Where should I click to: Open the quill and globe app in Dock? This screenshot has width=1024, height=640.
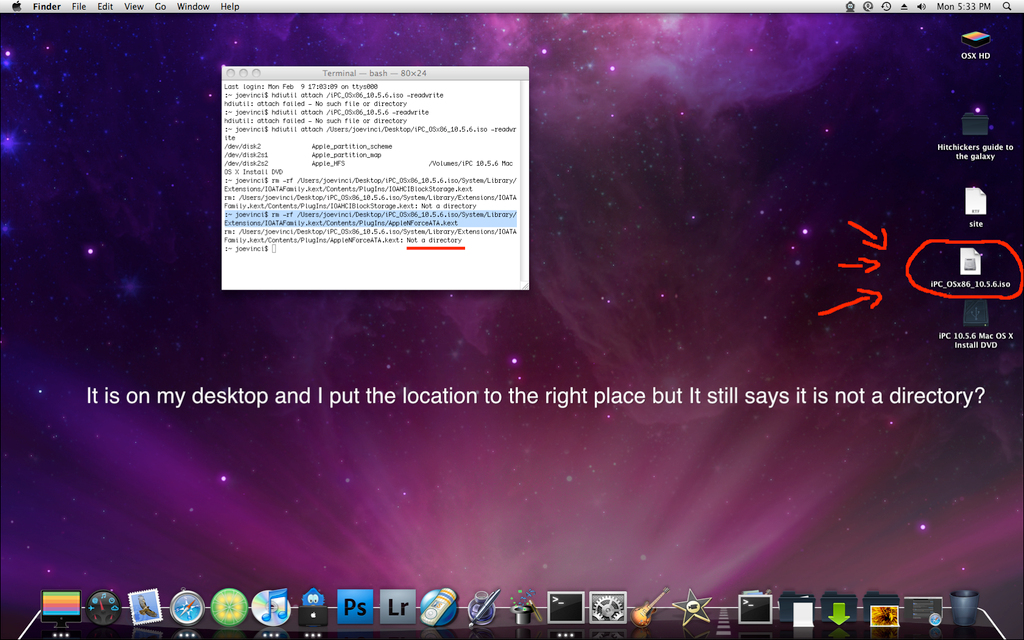click(x=483, y=607)
